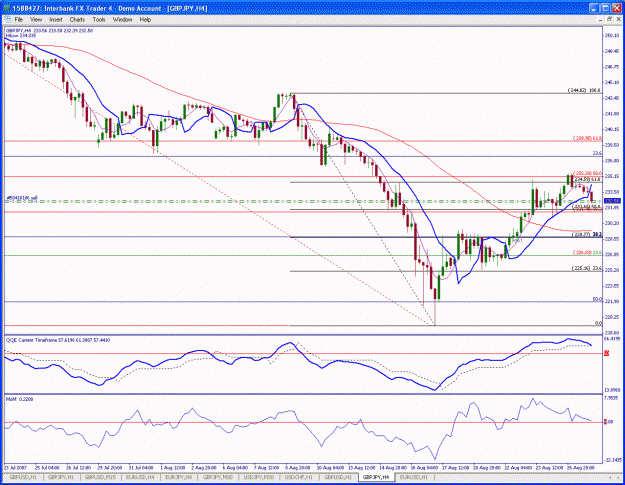Viewport: 625px width, 485px height.
Task: Open the View menu
Action: pyautogui.click(x=36, y=20)
